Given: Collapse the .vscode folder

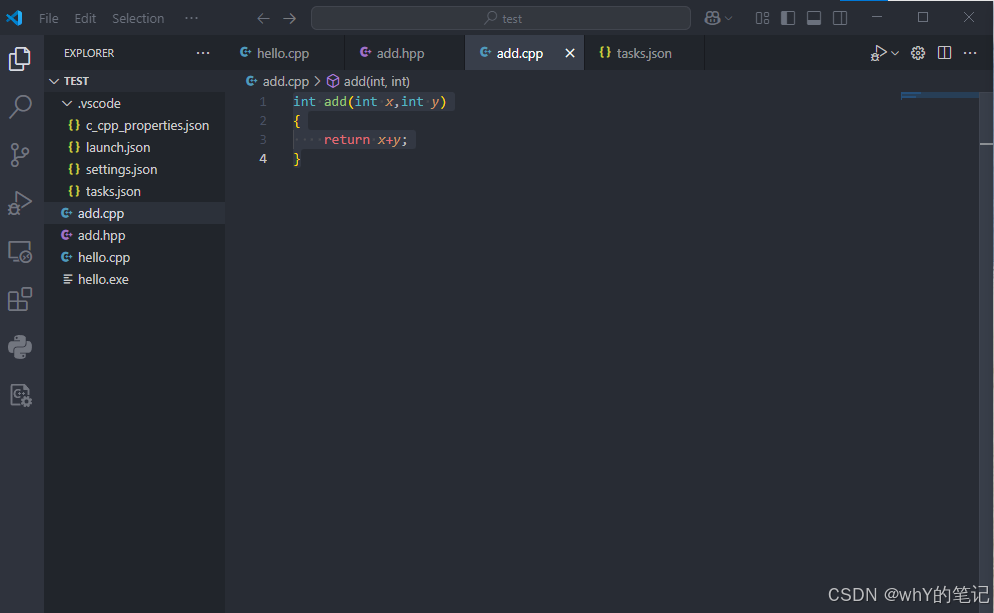Looking at the screenshot, I should click(x=134, y=103).
